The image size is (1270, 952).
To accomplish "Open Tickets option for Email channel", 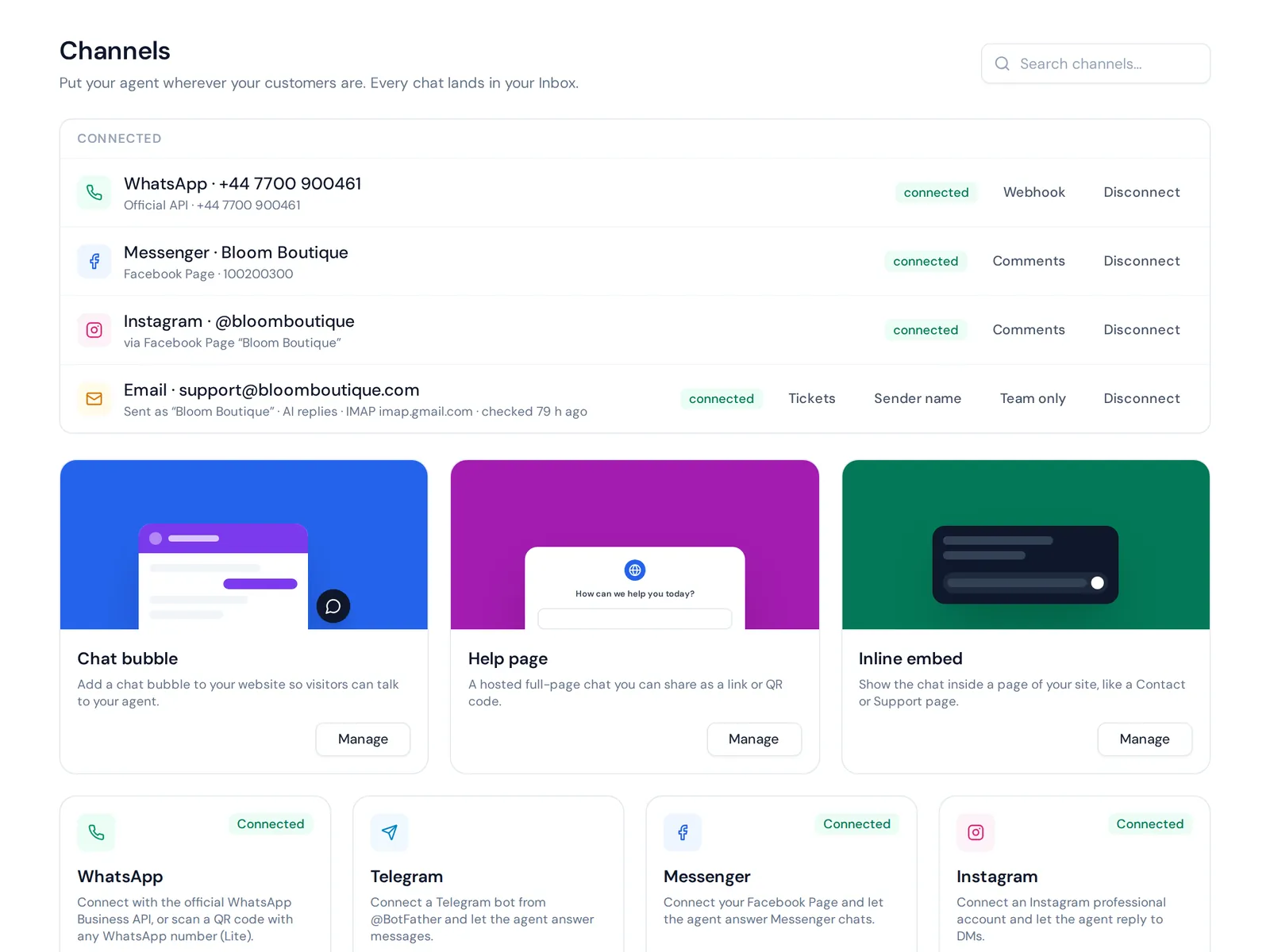I will [x=812, y=399].
